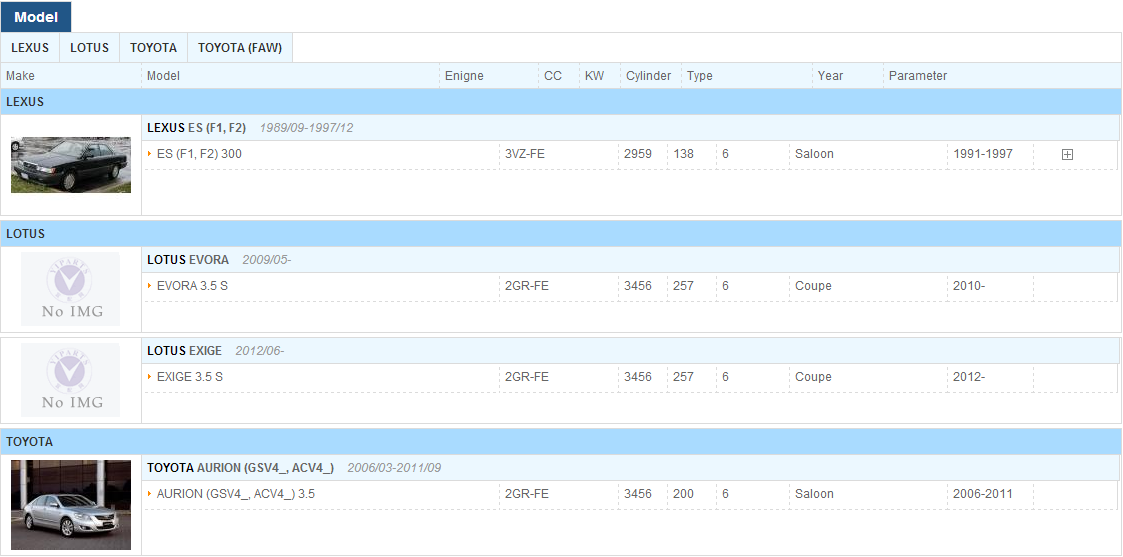Click the TOYOTA AURION (GSV4_, ACV4_) heading
The width and height of the screenshot is (1123, 557).
coord(240,468)
